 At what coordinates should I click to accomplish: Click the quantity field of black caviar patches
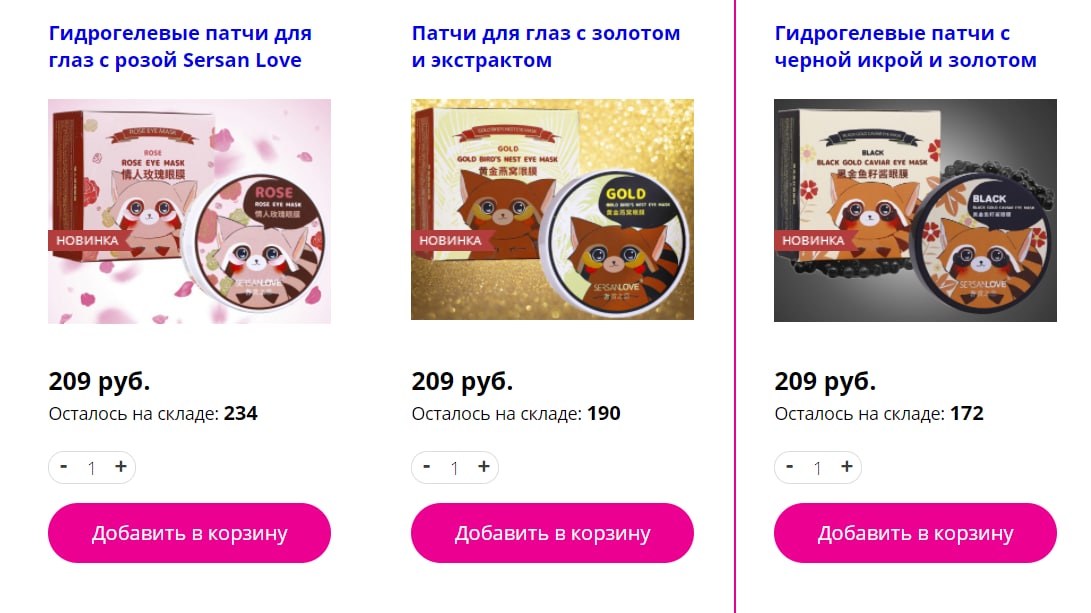(x=818, y=468)
